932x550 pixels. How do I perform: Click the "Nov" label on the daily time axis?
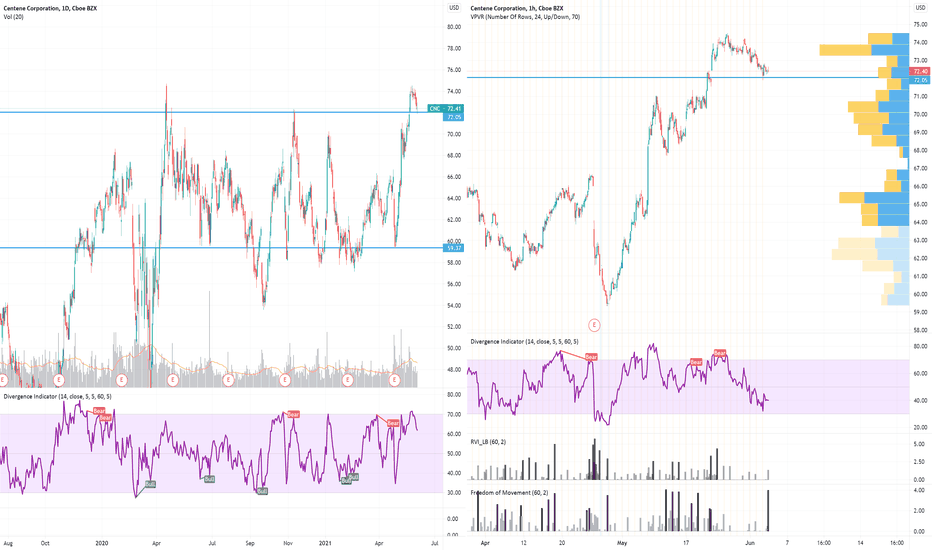[288, 543]
